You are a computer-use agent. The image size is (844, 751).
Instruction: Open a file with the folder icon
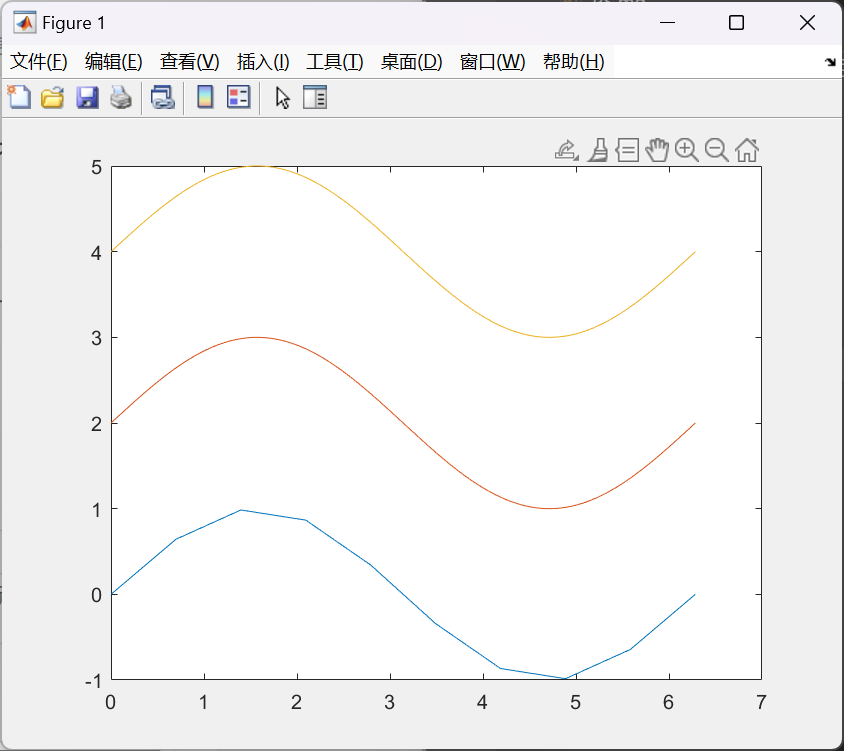(52, 97)
